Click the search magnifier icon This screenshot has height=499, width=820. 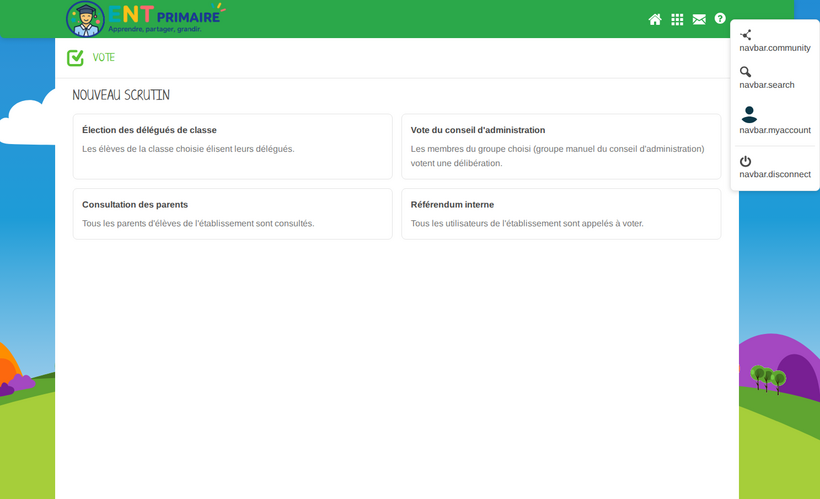coord(746,72)
